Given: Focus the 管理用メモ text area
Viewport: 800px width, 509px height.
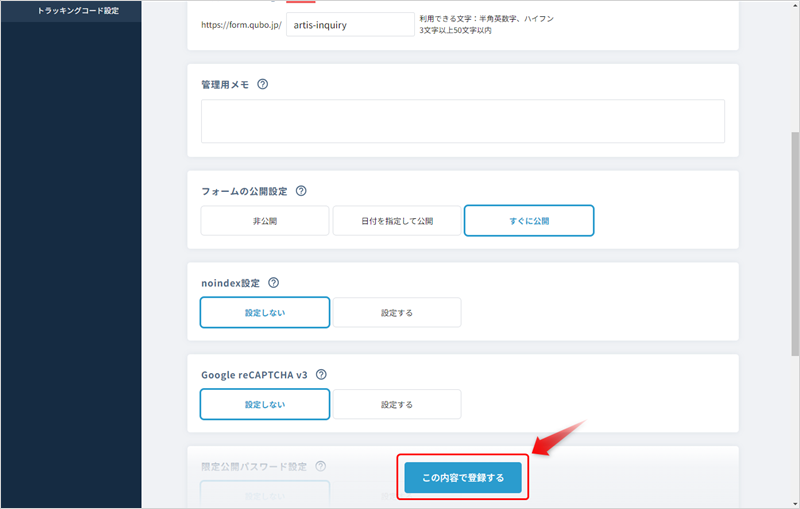Looking at the screenshot, I should click(x=463, y=121).
